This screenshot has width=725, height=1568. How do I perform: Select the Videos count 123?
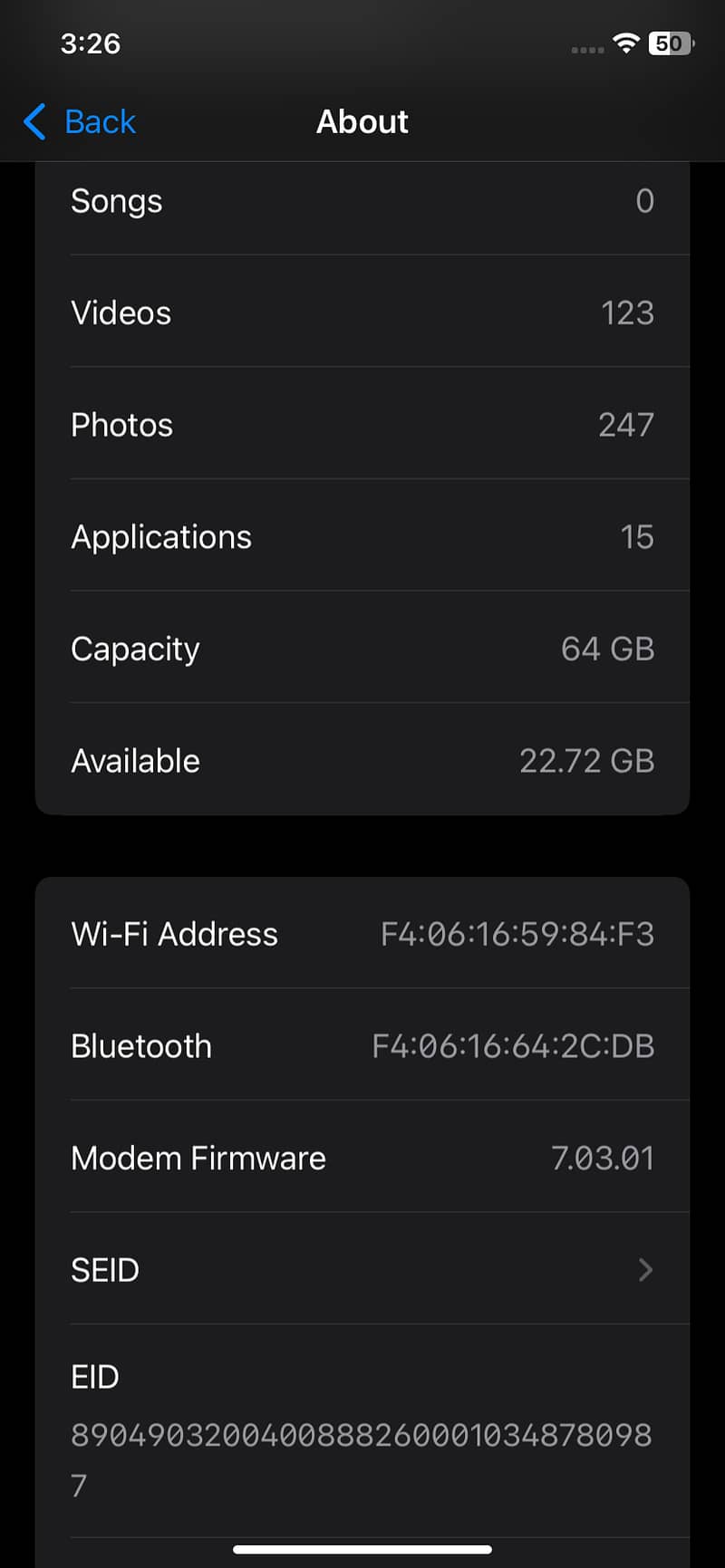click(x=627, y=313)
